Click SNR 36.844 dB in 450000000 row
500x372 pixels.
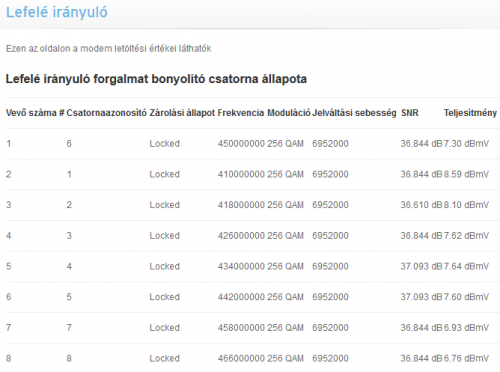(x=421, y=144)
